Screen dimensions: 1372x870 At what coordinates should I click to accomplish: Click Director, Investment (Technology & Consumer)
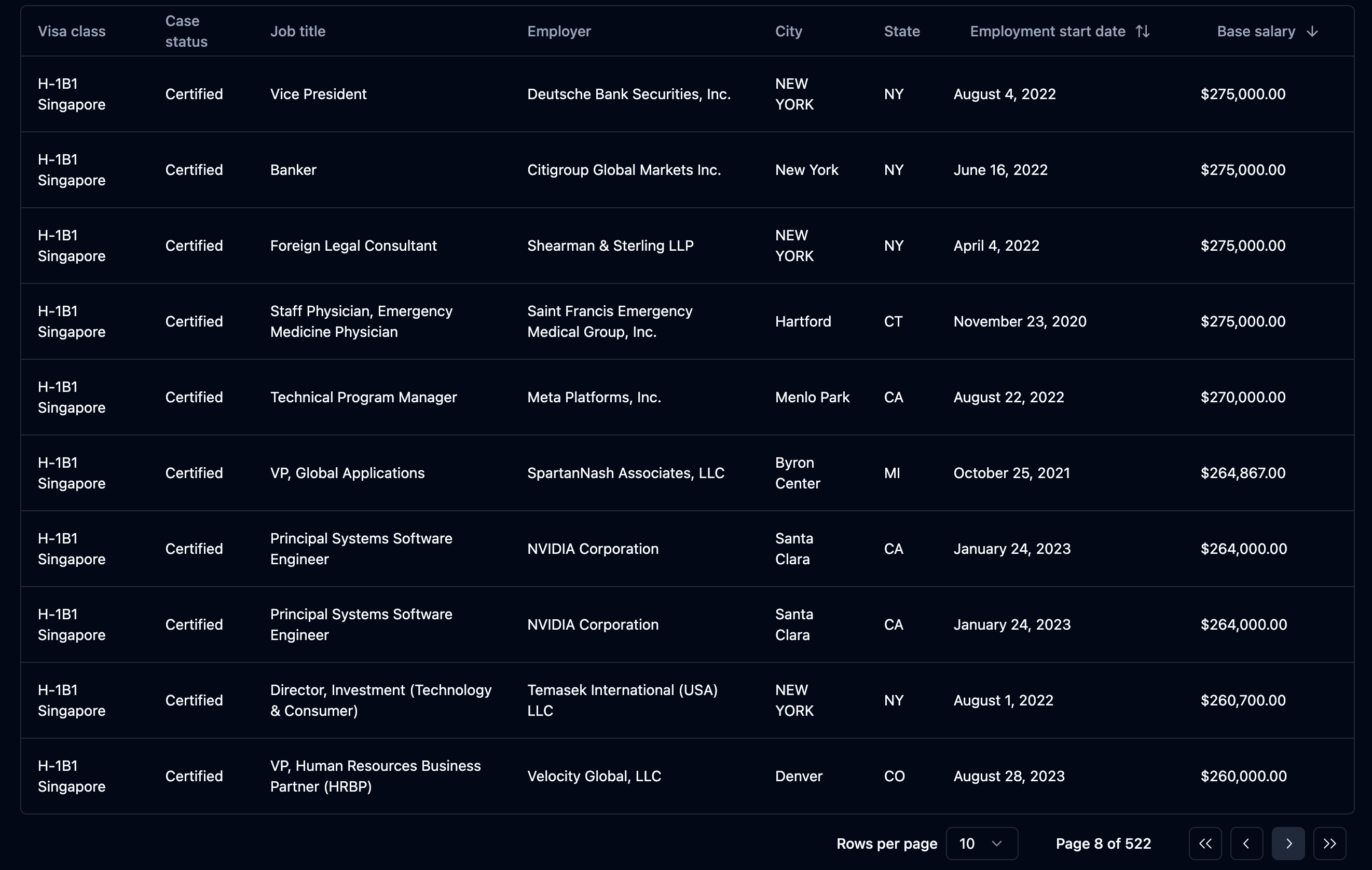[380, 700]
